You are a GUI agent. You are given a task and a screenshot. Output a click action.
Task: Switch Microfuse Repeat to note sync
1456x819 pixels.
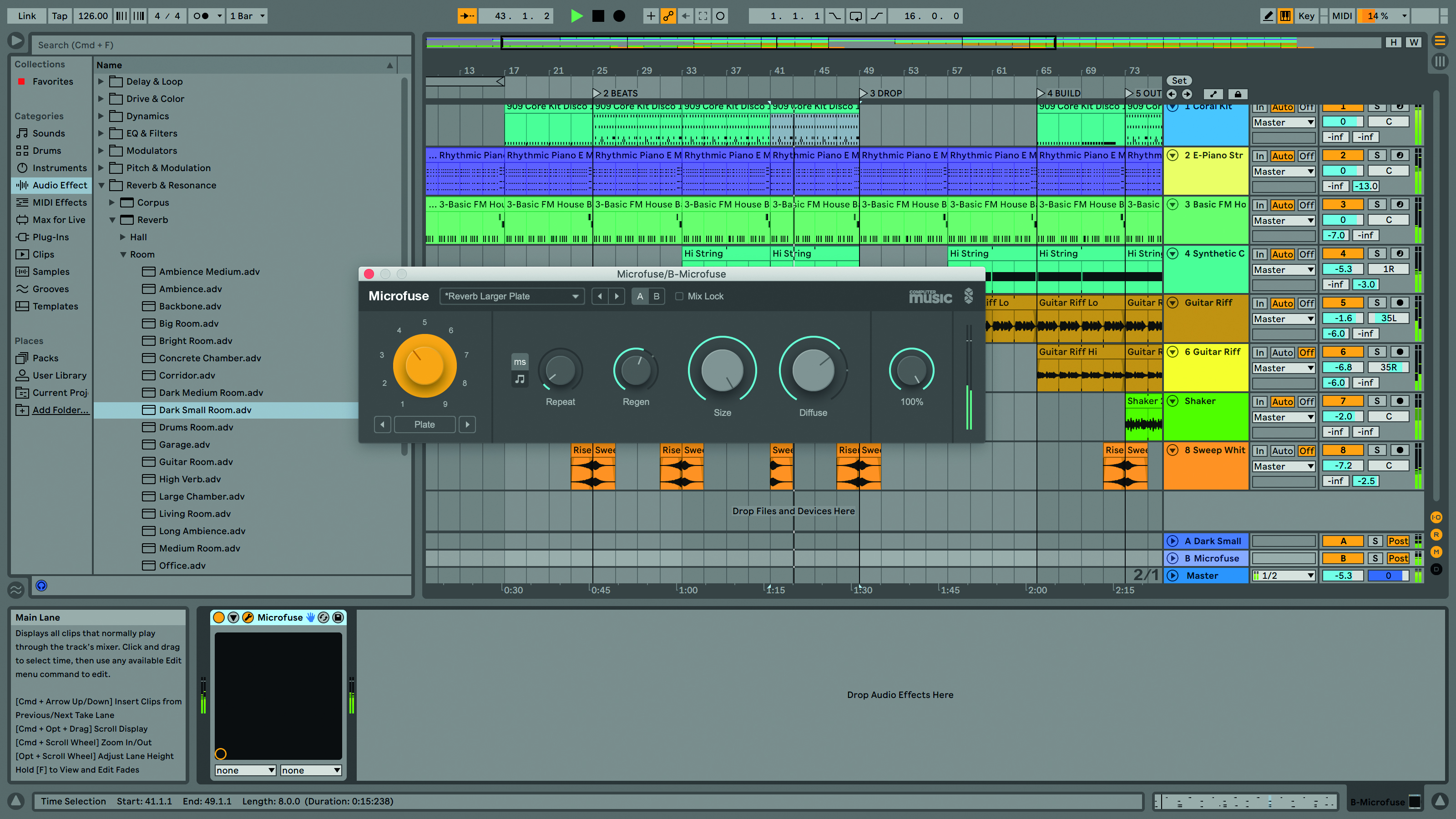click(x=520, y=379)
